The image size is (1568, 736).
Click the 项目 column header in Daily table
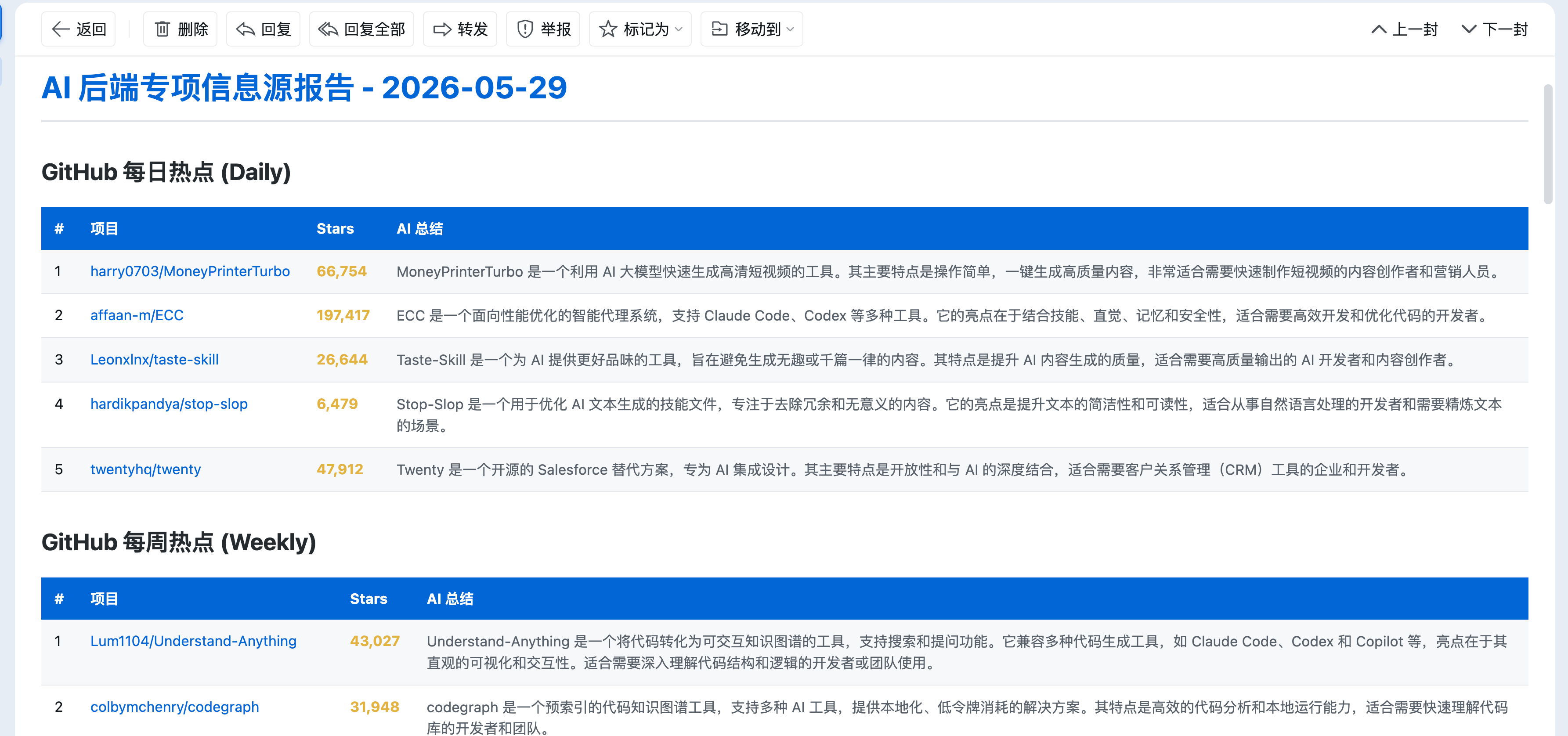point(104,229)
